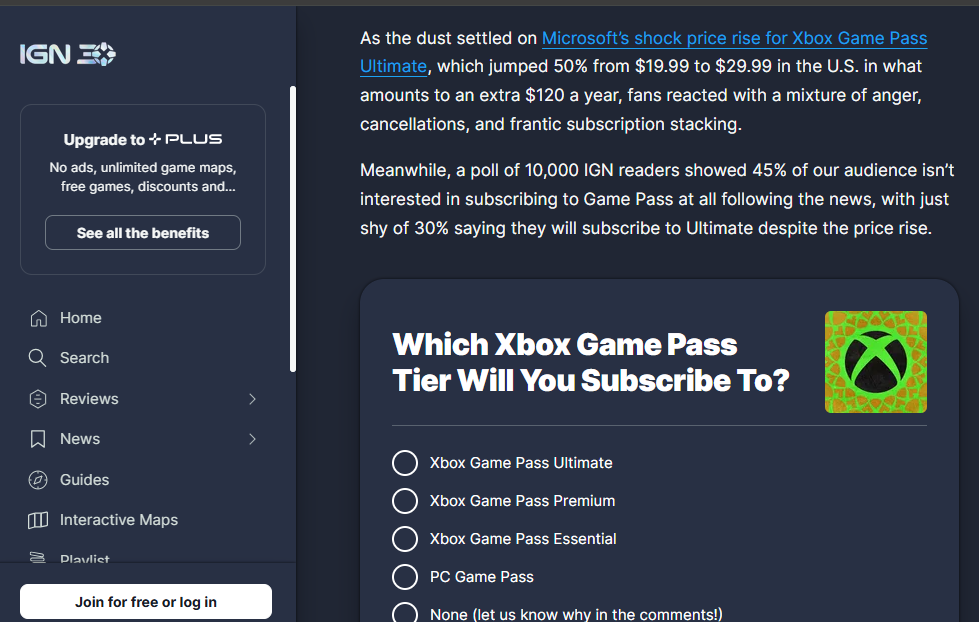
Task: Click the Reviews hexagon icon
Action: tap(38, 399)
